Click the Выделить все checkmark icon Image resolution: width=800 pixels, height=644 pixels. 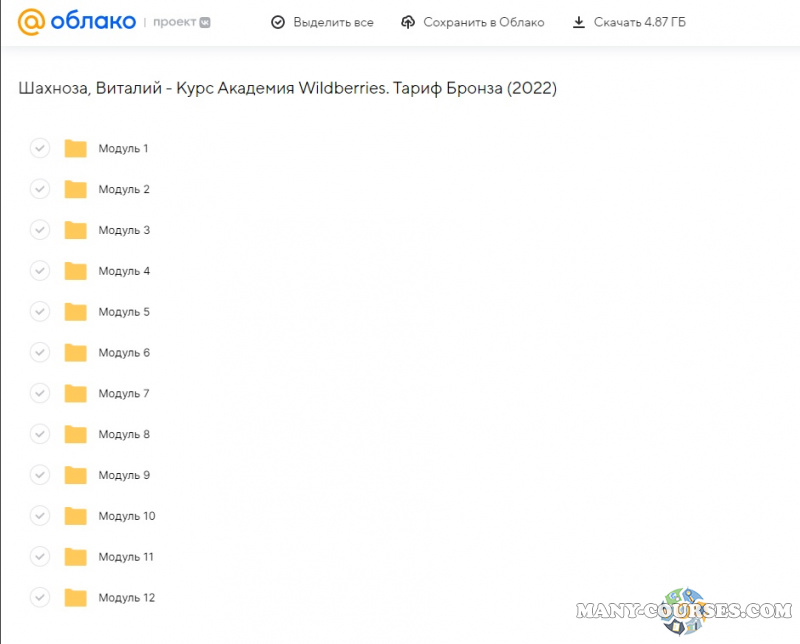click(x=278, y=22)
